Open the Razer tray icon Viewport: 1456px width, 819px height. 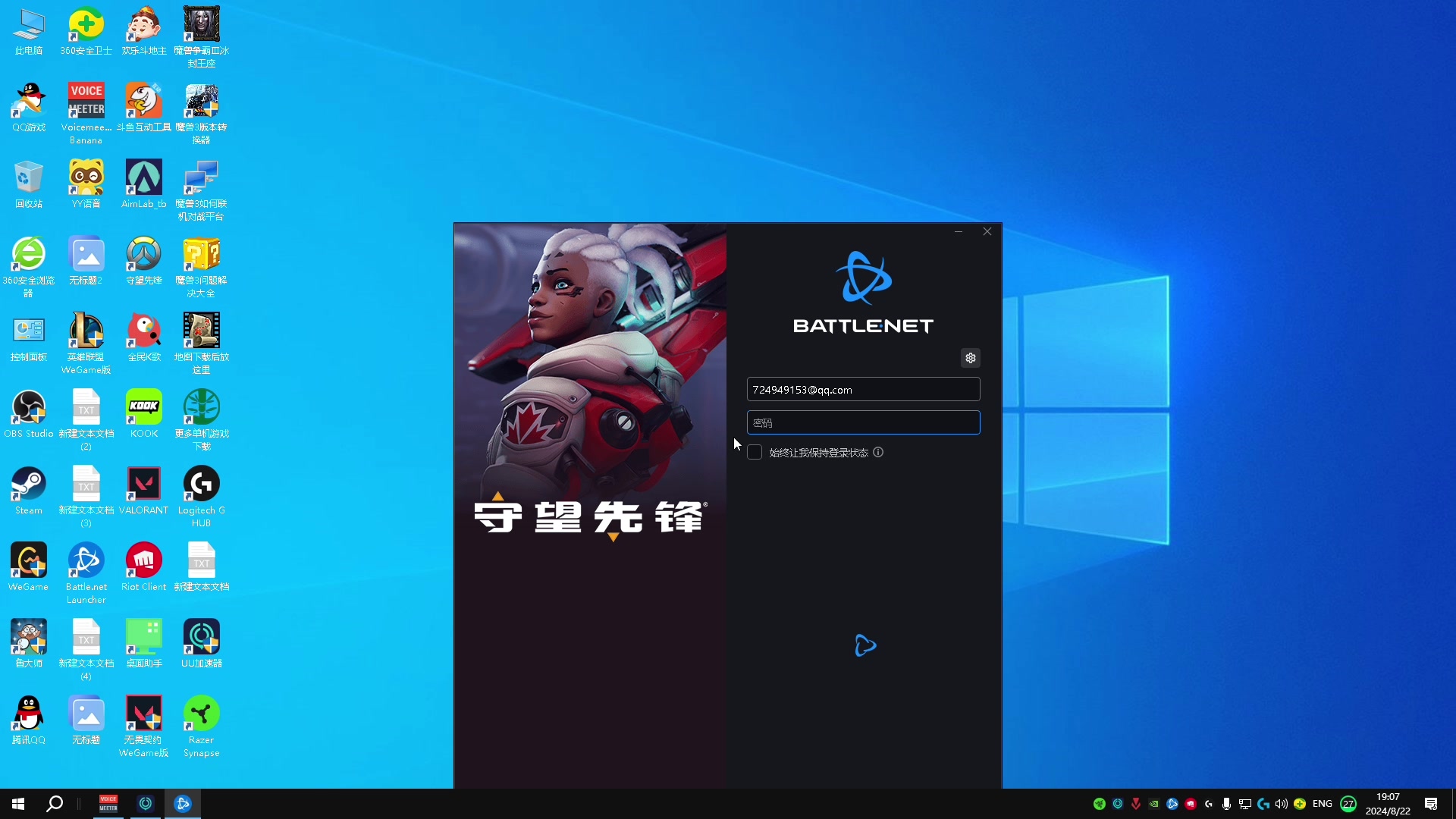click(x=1099, y=804)
